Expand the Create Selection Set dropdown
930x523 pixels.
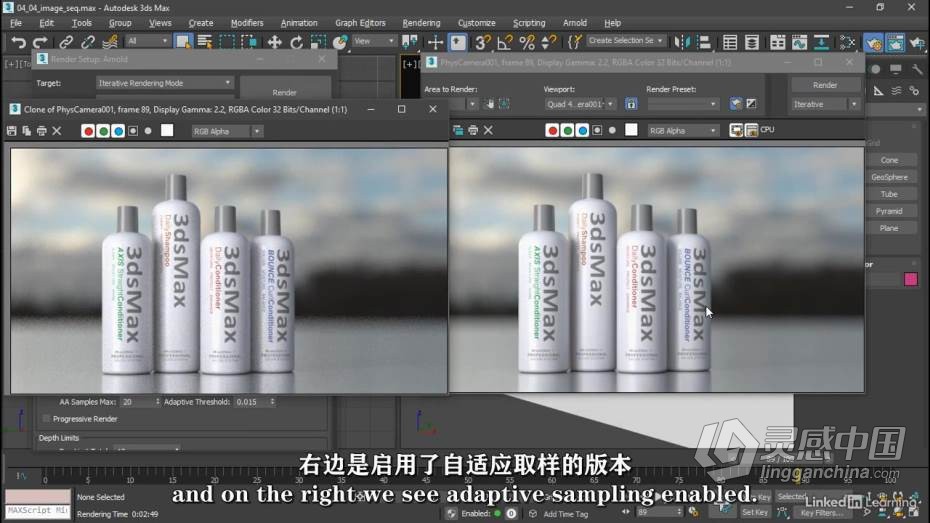point(626,41)
